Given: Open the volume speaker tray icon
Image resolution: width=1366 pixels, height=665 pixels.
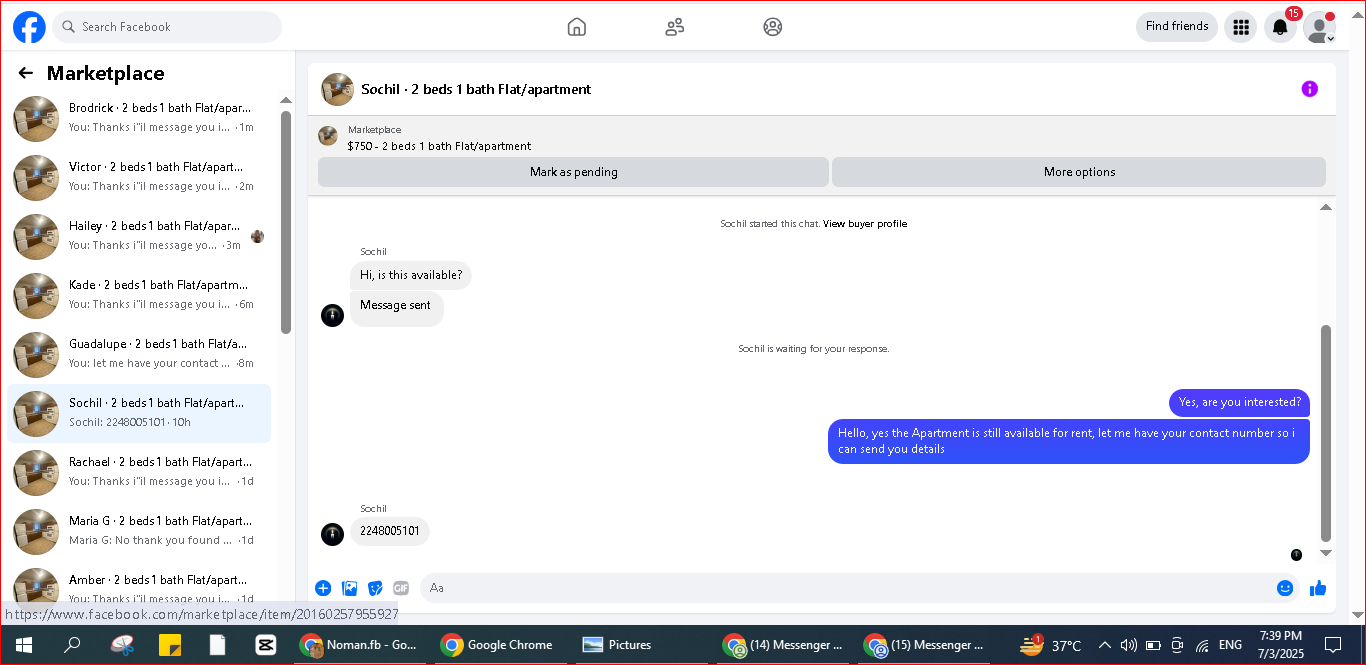Looking at the screenshot, I should tap(1129, 645).
